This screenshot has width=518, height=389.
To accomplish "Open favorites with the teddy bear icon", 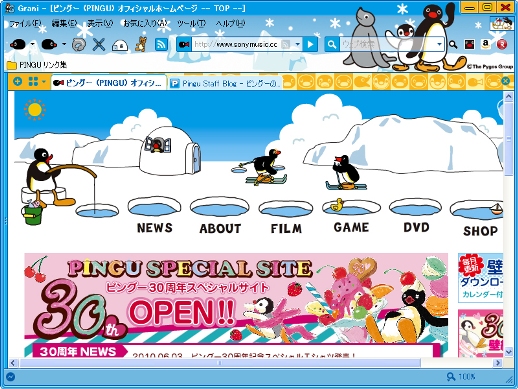I will point(141,44).
